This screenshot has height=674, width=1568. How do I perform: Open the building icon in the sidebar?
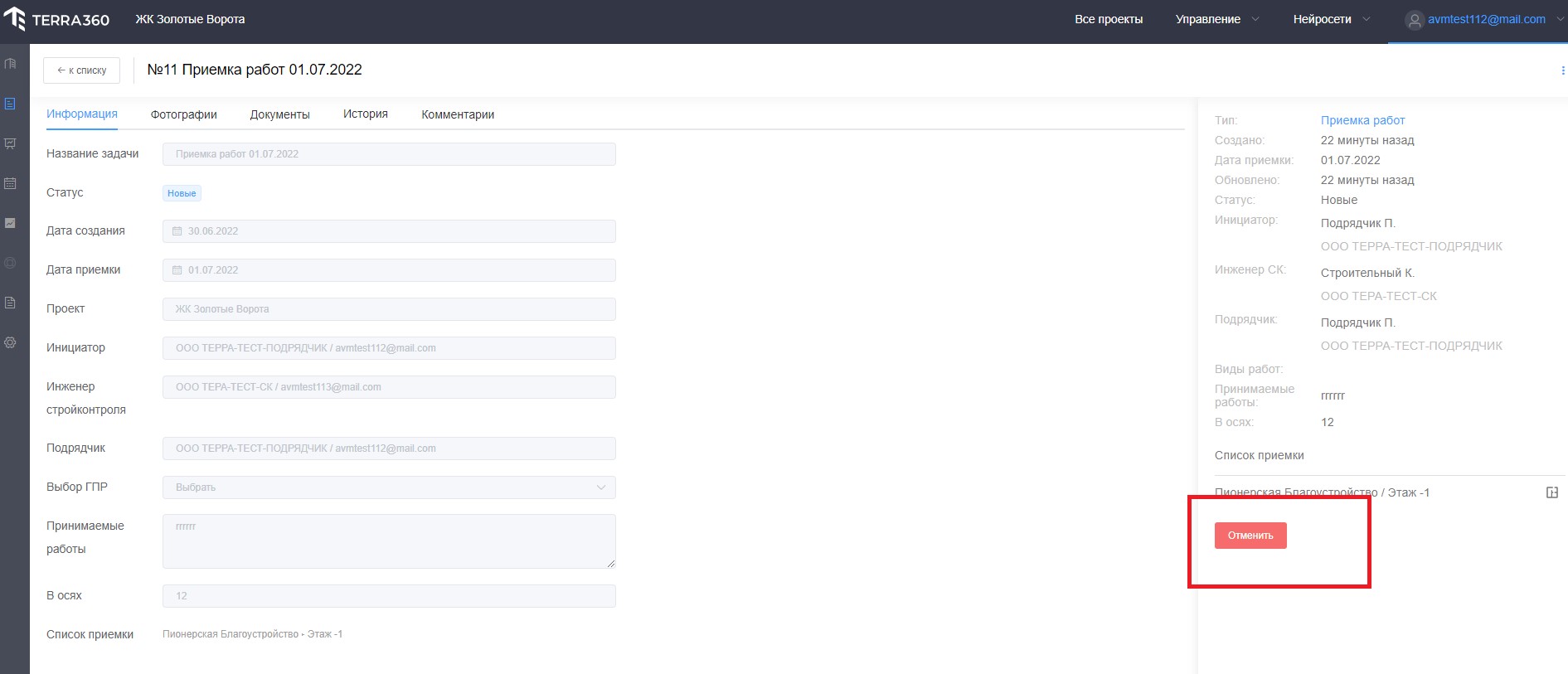coord(10,64)
